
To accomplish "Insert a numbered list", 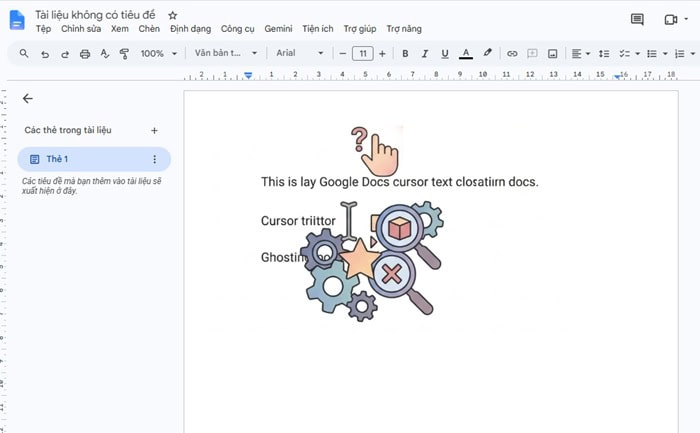I will 679,54.
